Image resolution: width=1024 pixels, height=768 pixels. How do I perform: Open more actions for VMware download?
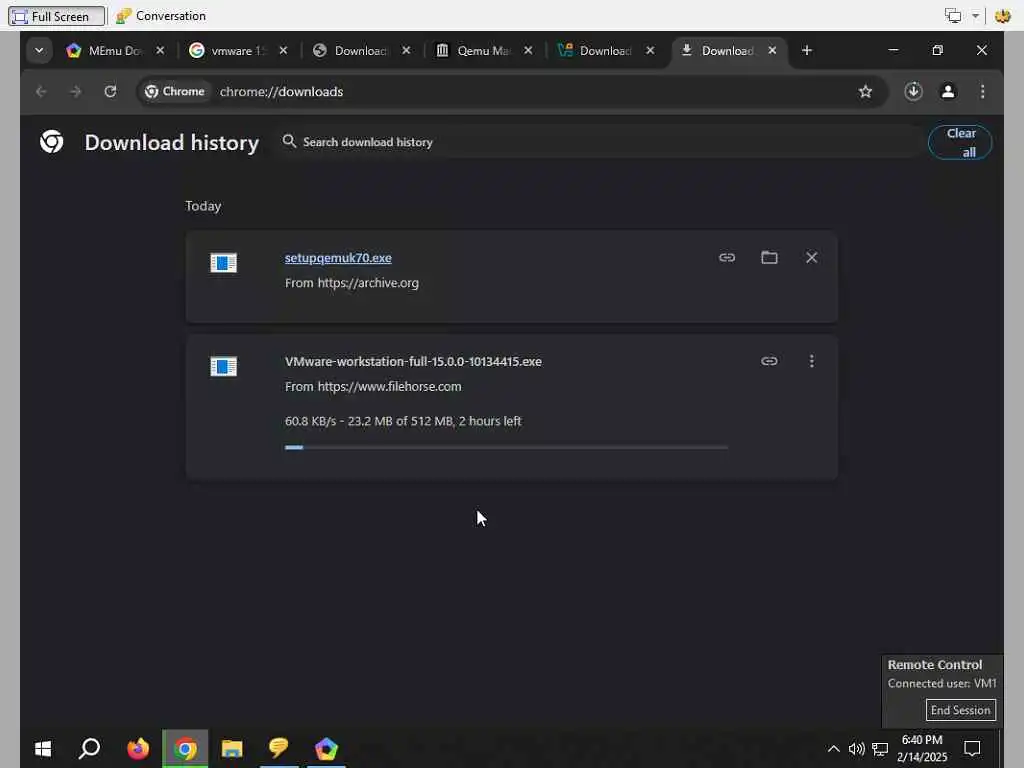coord(812,361)
